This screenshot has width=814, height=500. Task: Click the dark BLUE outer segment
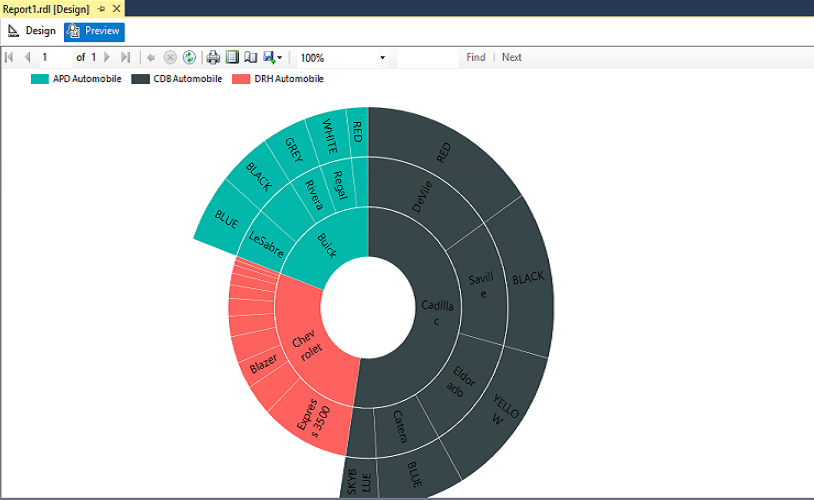click(x=414, y=474)
